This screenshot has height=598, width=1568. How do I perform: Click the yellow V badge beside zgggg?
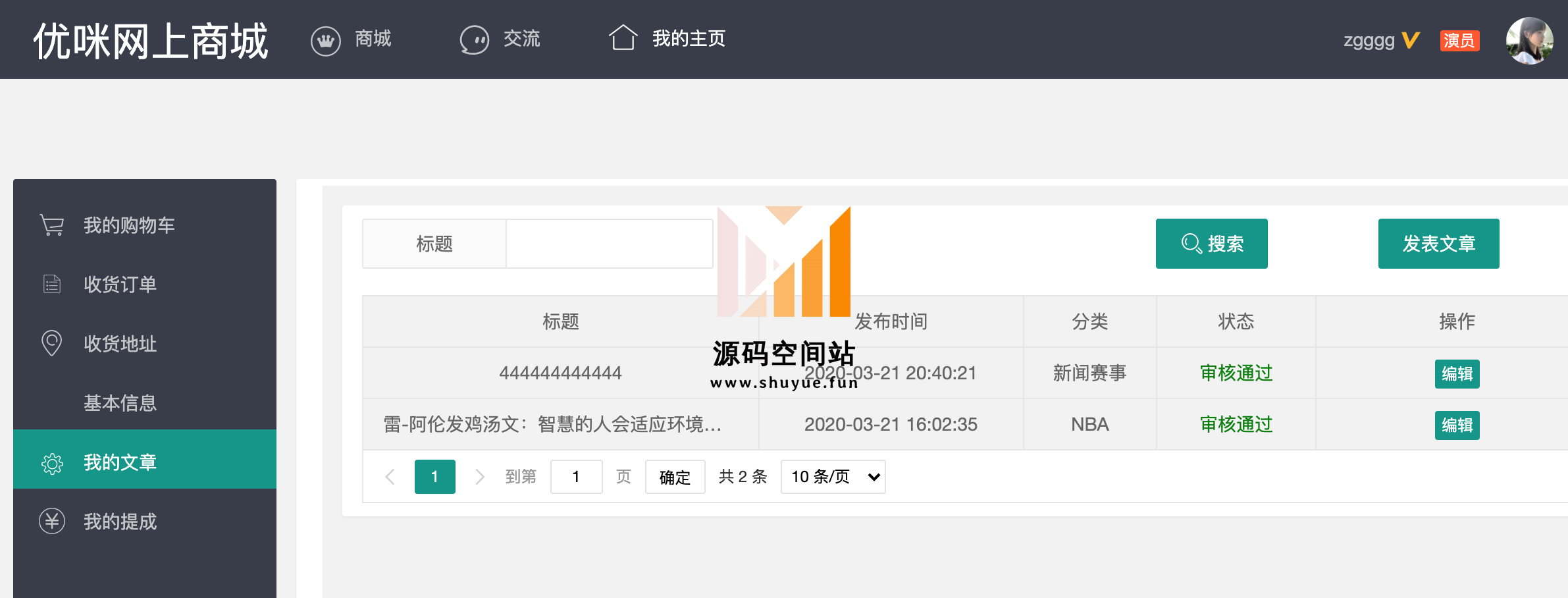click(x=1411, y=41)
